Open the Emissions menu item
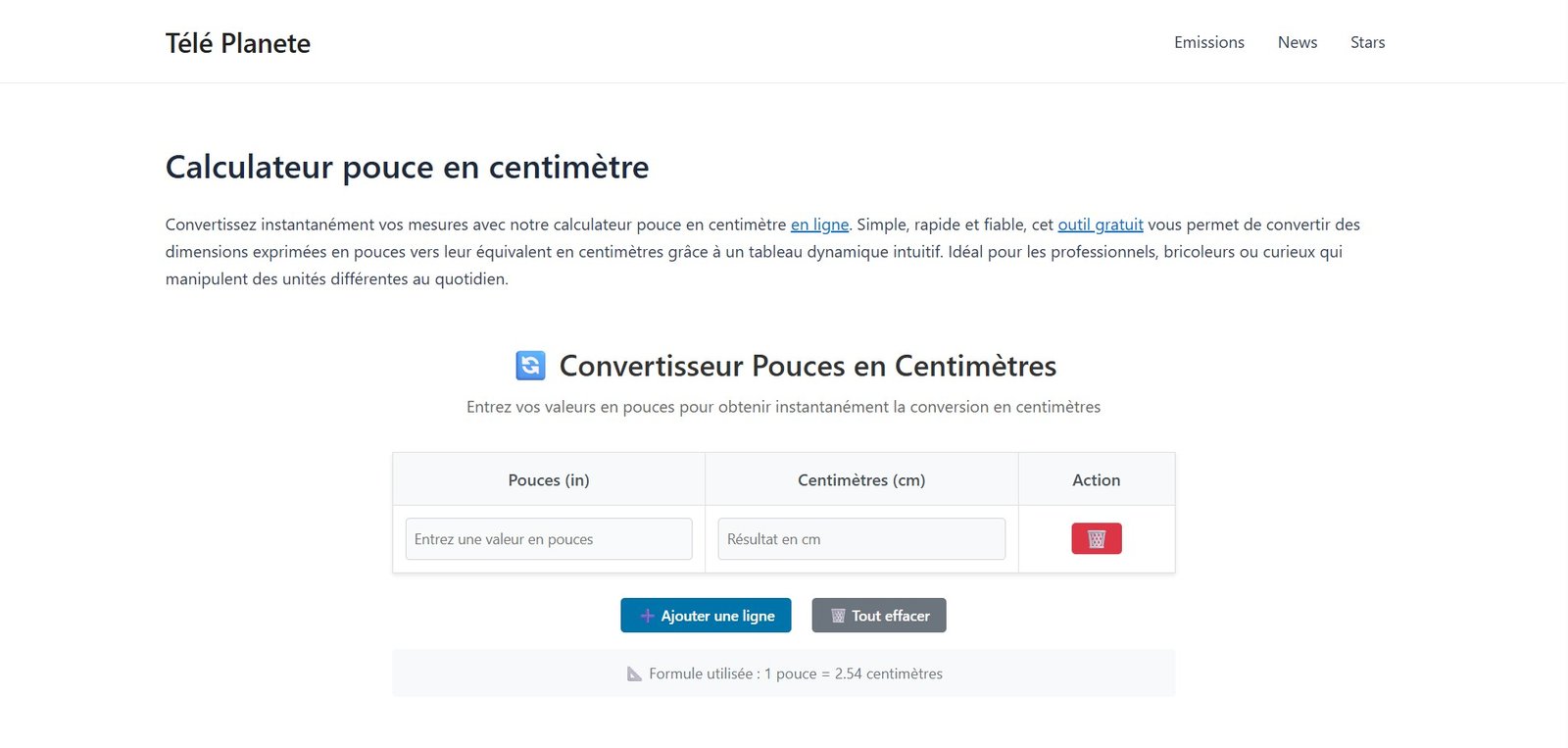Screen dimensions: 1568x748 click(x=1208, y=42)
